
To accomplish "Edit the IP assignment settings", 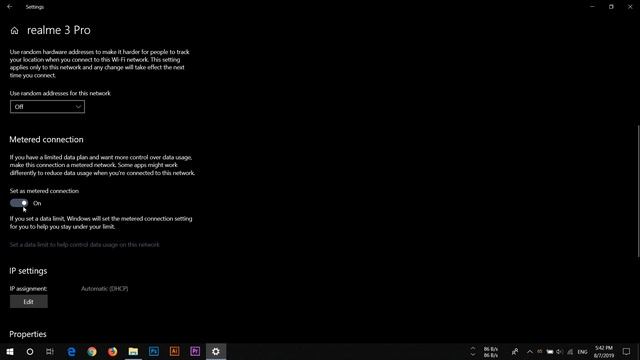I will click(29, 302).
